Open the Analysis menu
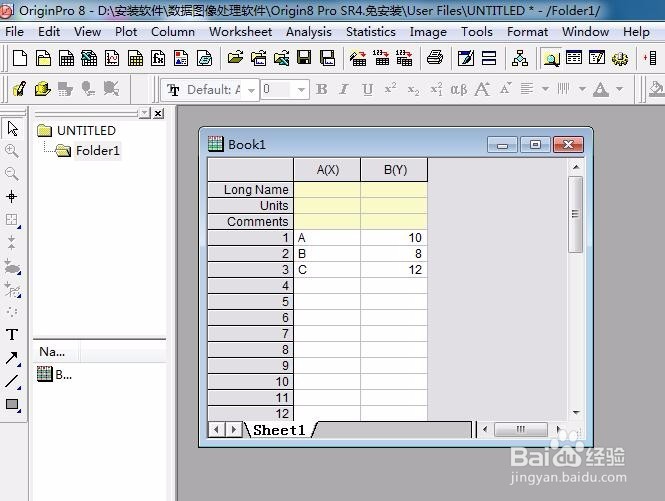The height and width of the screenshot is (501, 665). [x=309, y=32]
